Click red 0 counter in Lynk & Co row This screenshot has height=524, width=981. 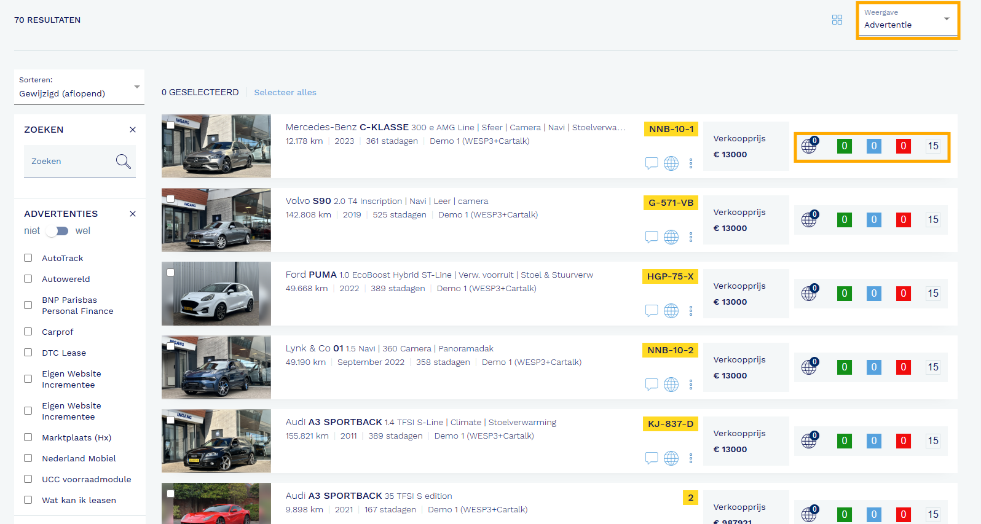pos(903,368)
